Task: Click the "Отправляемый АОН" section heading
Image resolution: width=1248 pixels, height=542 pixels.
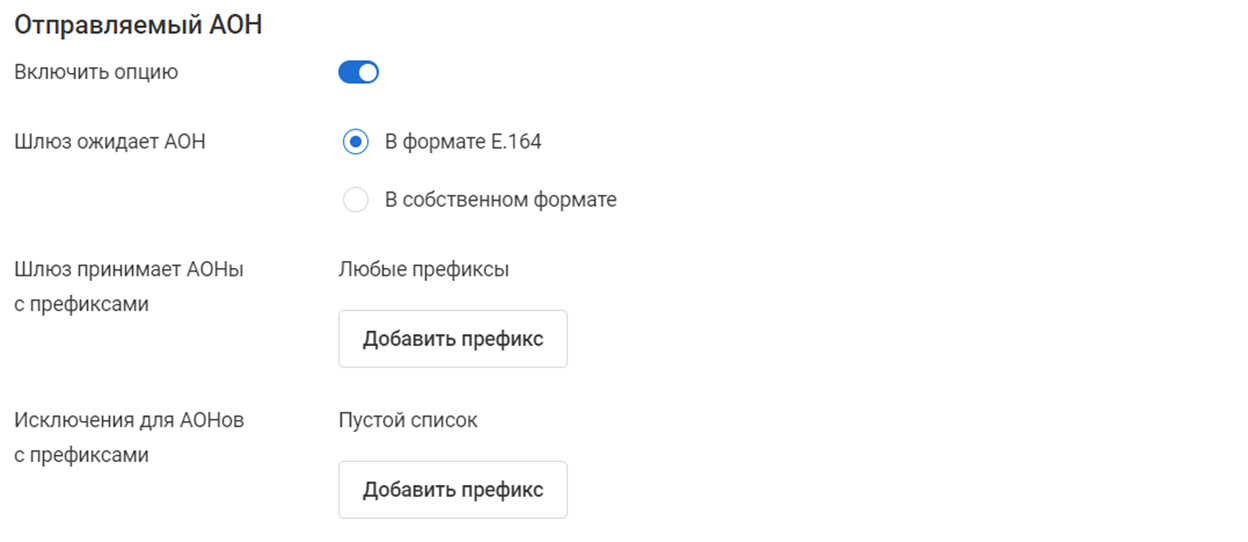Action: pyautogui.click(x=138, y=25)
